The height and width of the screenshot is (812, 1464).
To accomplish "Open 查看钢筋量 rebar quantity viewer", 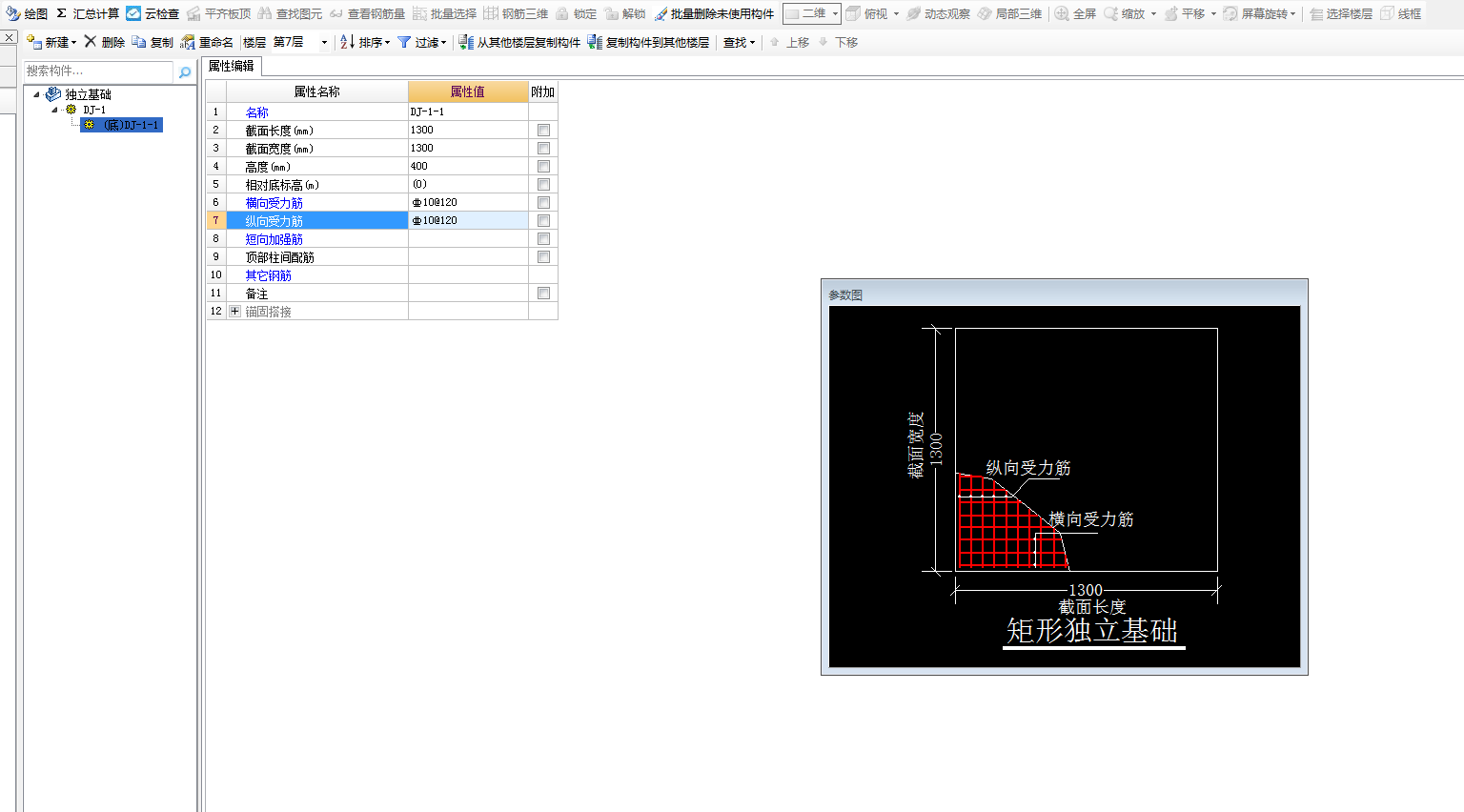I will pyautogui.click(x=367, y=13).
